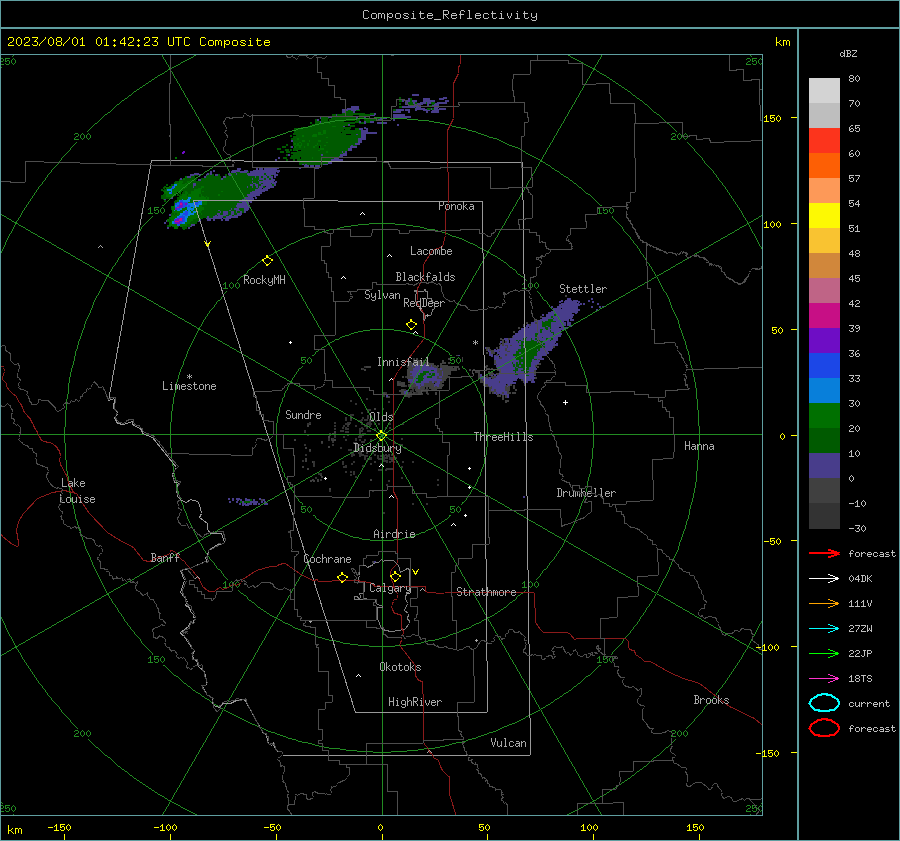Select the Strathmore city label
This screenshot has width=900, height=841.
(486, 592)
